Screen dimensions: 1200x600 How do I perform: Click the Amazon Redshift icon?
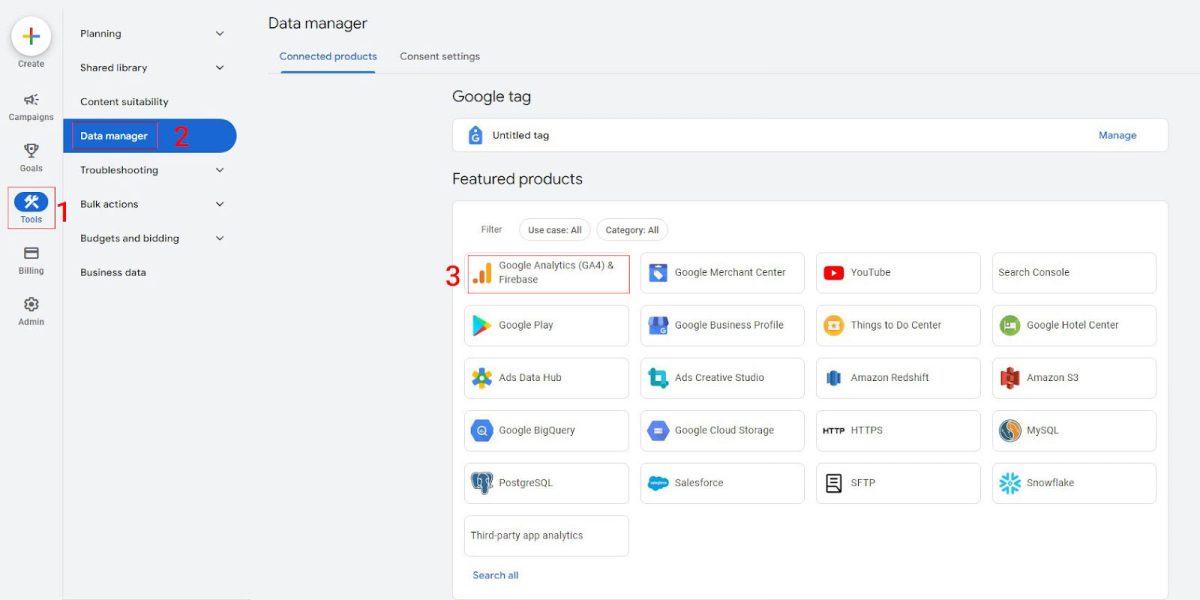point(834,378)
